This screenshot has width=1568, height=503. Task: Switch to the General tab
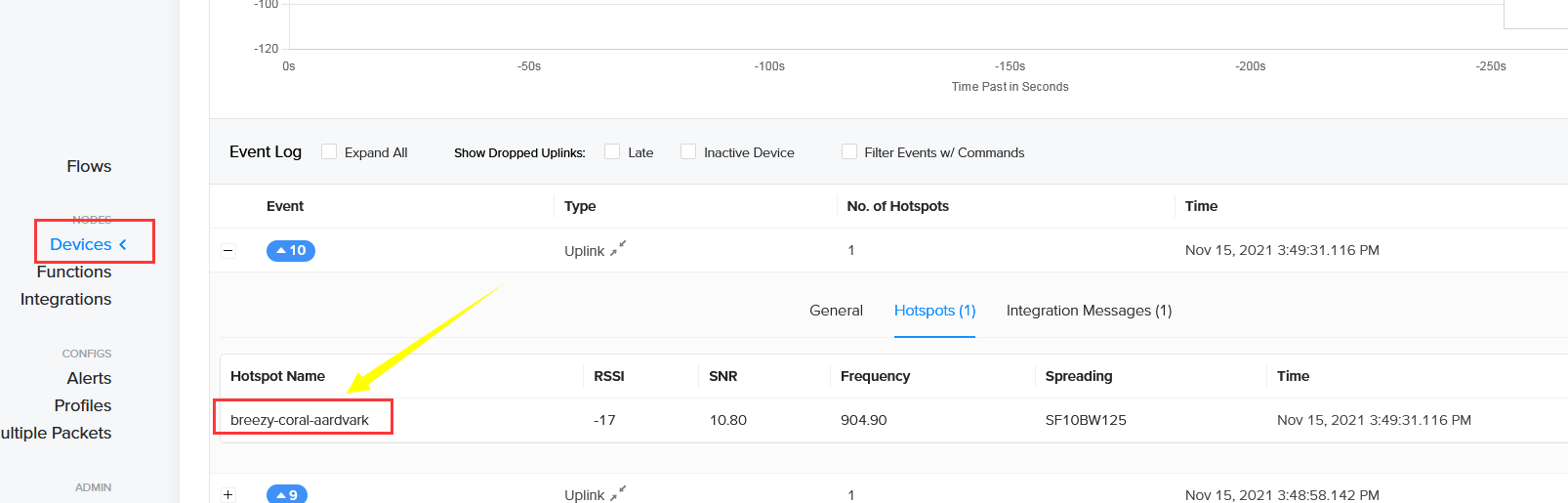(836, 311)
